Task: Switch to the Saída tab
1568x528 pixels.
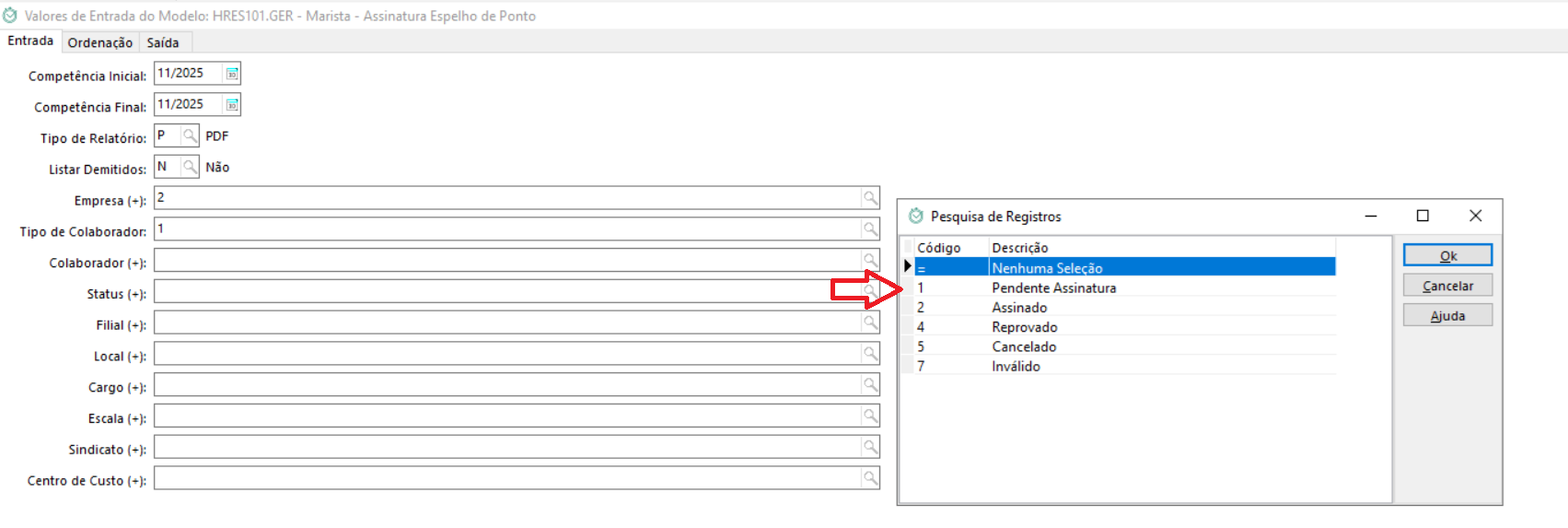Action: (163, 42)
